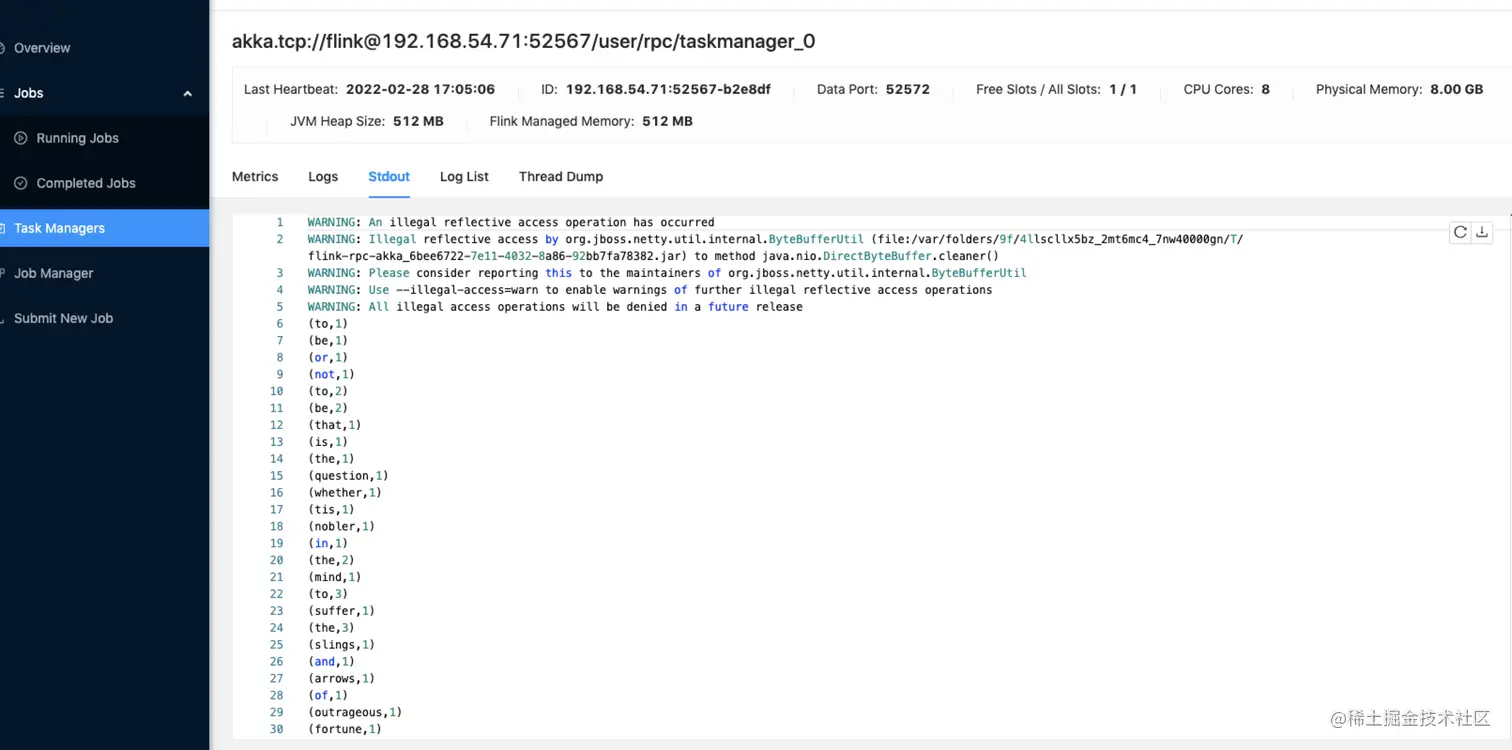Click the '(outrageous,1)' output line
The image size is (1512, 750).
click(355, 712)
